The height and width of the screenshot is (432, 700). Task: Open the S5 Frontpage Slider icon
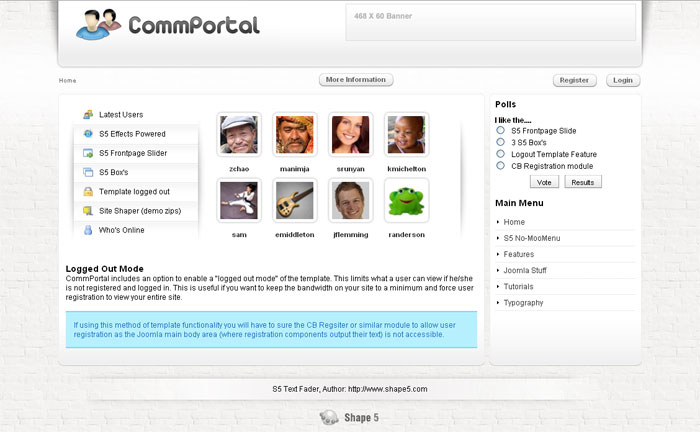click(88, 153)
